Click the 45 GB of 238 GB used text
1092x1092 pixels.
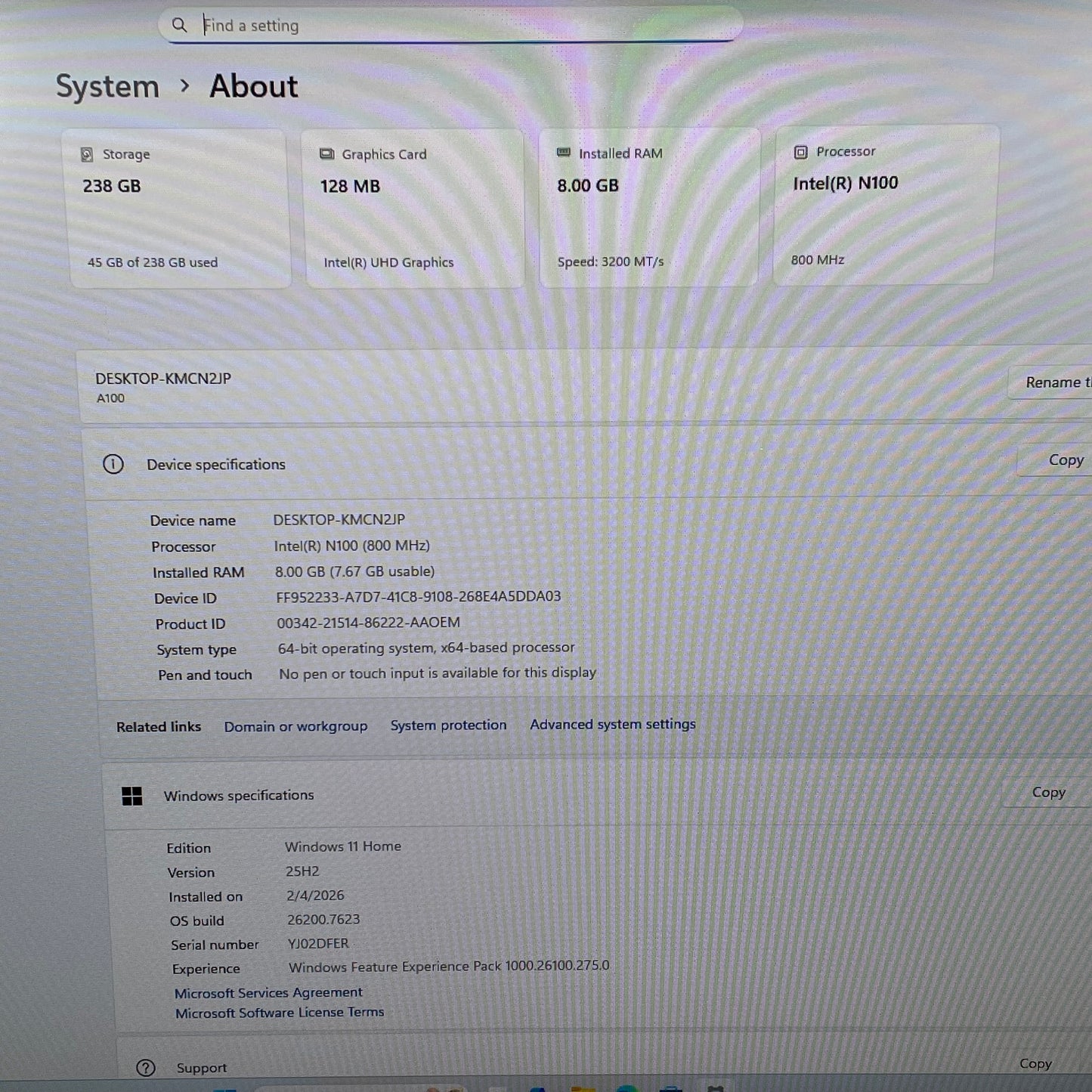[x=153, y=262]
